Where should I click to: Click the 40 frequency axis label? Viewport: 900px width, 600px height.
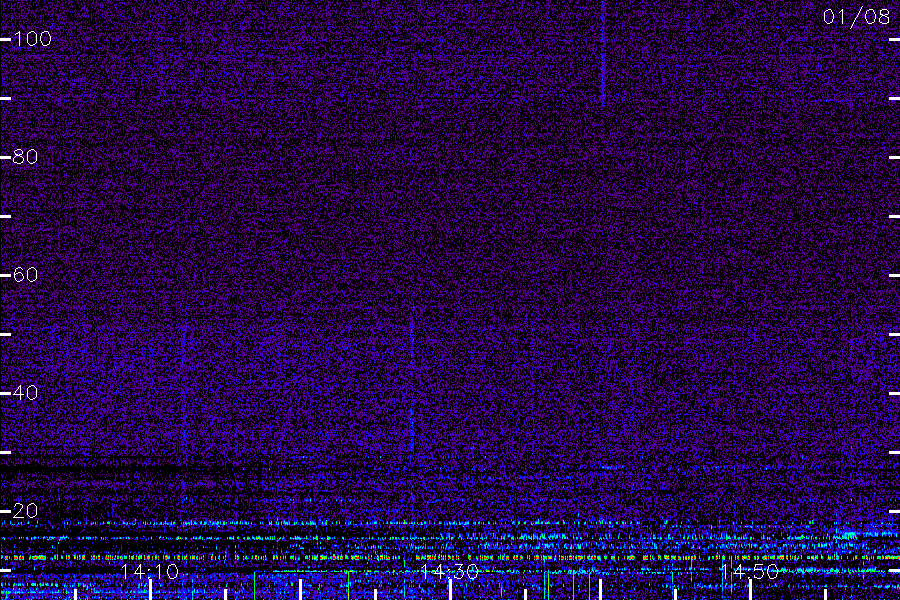(25, 393)
